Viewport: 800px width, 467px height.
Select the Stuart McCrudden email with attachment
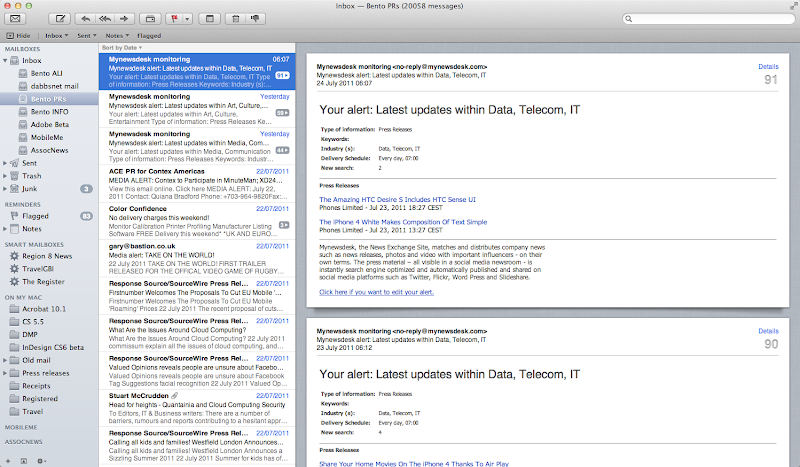[197, 408]
